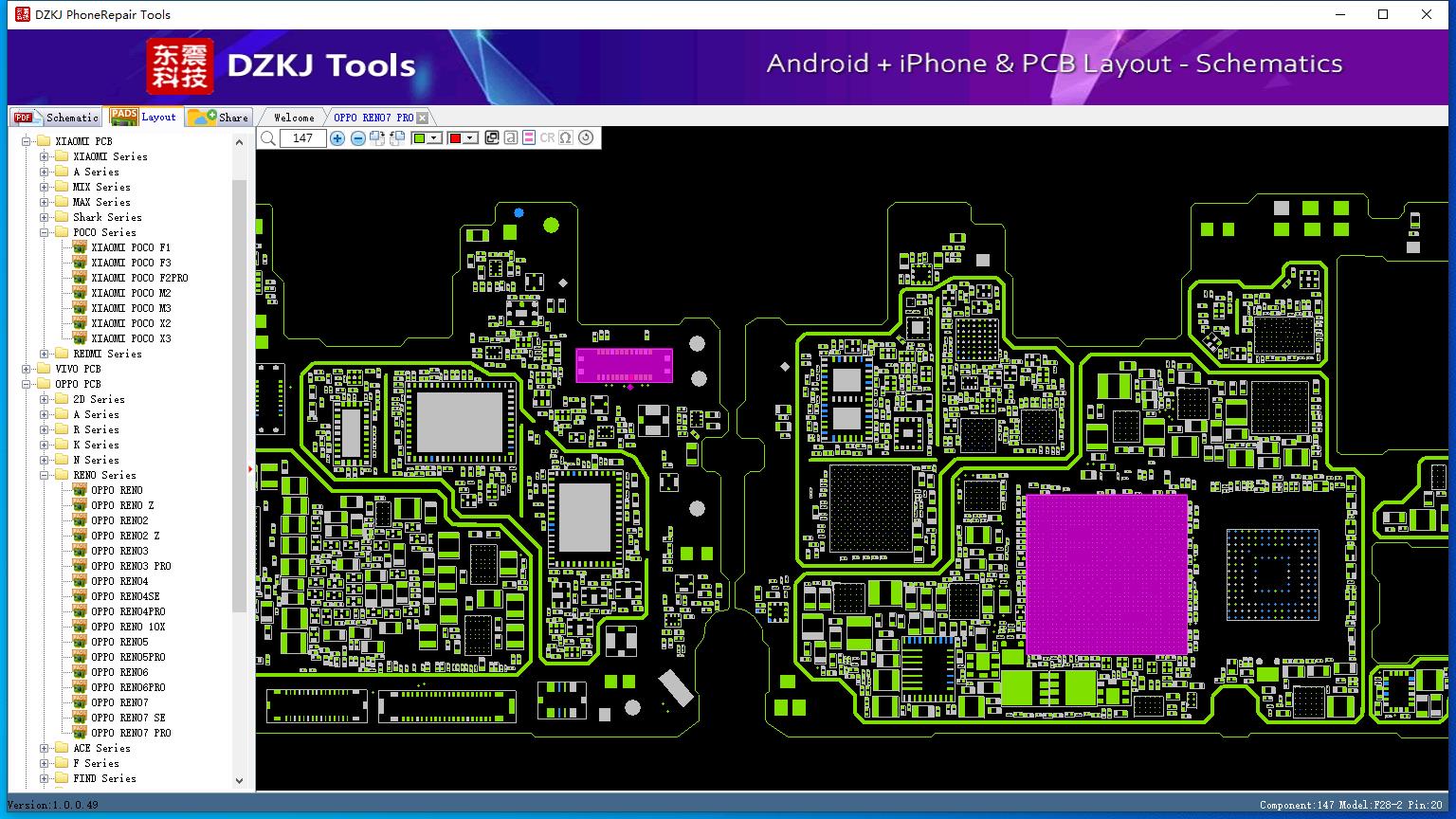Viewport: 1456px width, 819px height.
Task: Click the magnifier search icon in layout toolbar
Action: pyautogui.click(x=268, y=138)
